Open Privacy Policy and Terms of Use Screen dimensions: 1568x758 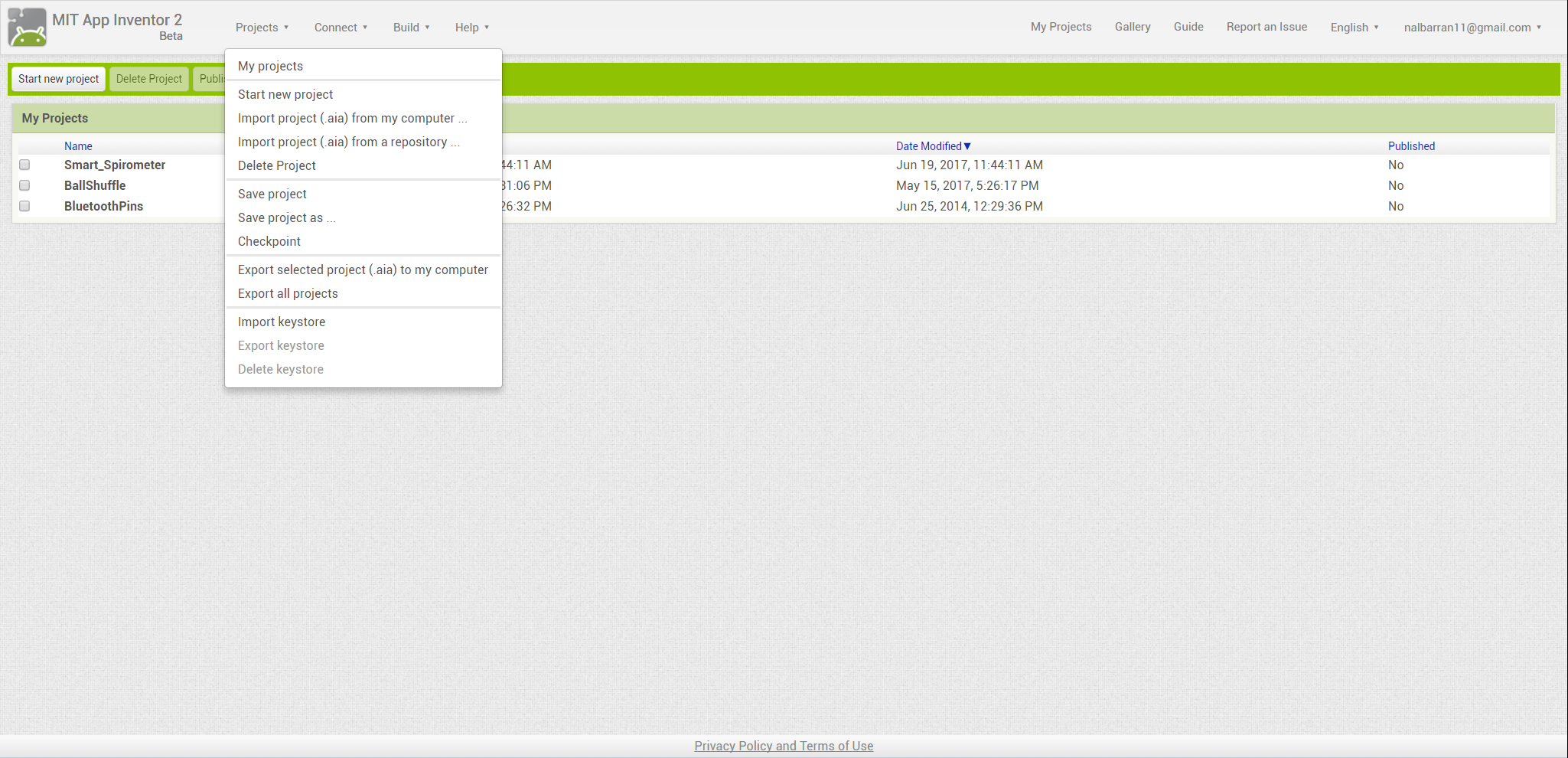click(784, 746)
